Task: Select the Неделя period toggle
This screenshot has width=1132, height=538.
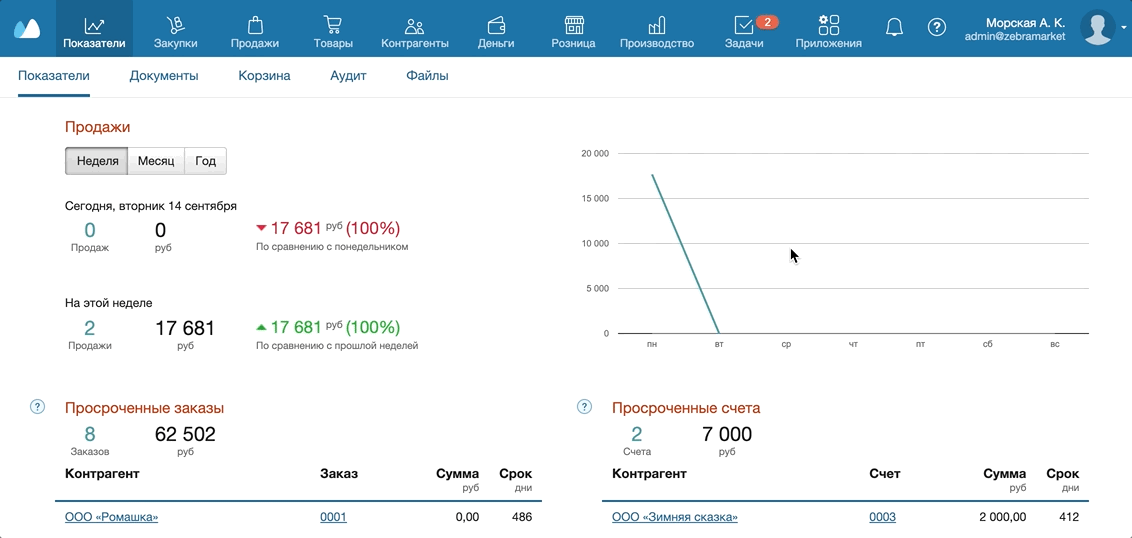Action: coord(98,161)
